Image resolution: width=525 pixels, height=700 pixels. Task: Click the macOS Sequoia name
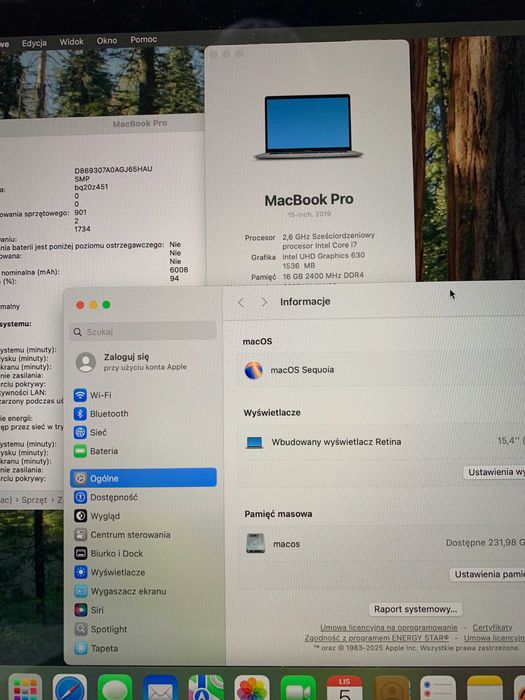(302, 370)
